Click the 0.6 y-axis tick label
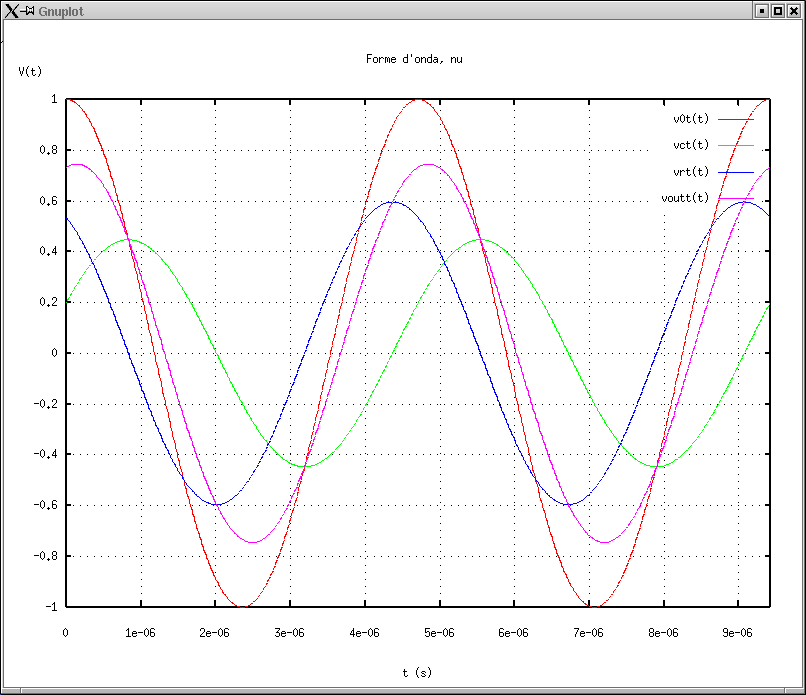806x695 pixels. pos(48,201)
